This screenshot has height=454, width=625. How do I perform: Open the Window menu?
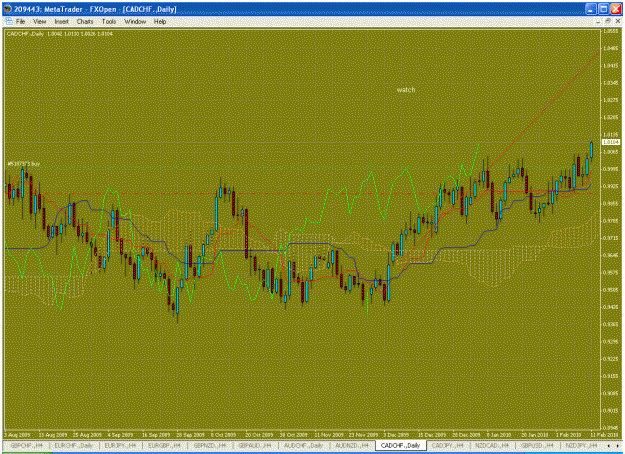135,22
